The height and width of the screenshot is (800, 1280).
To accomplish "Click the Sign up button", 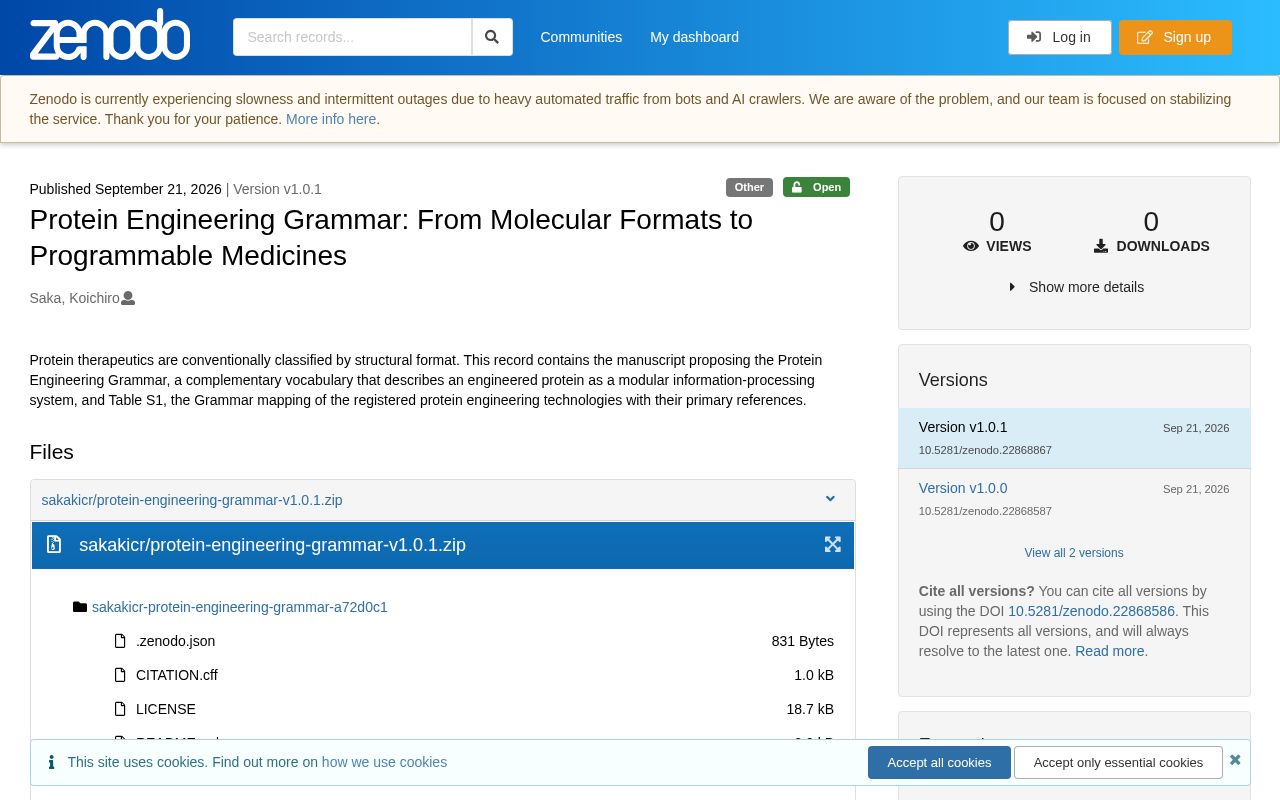I will [1175, 37].
